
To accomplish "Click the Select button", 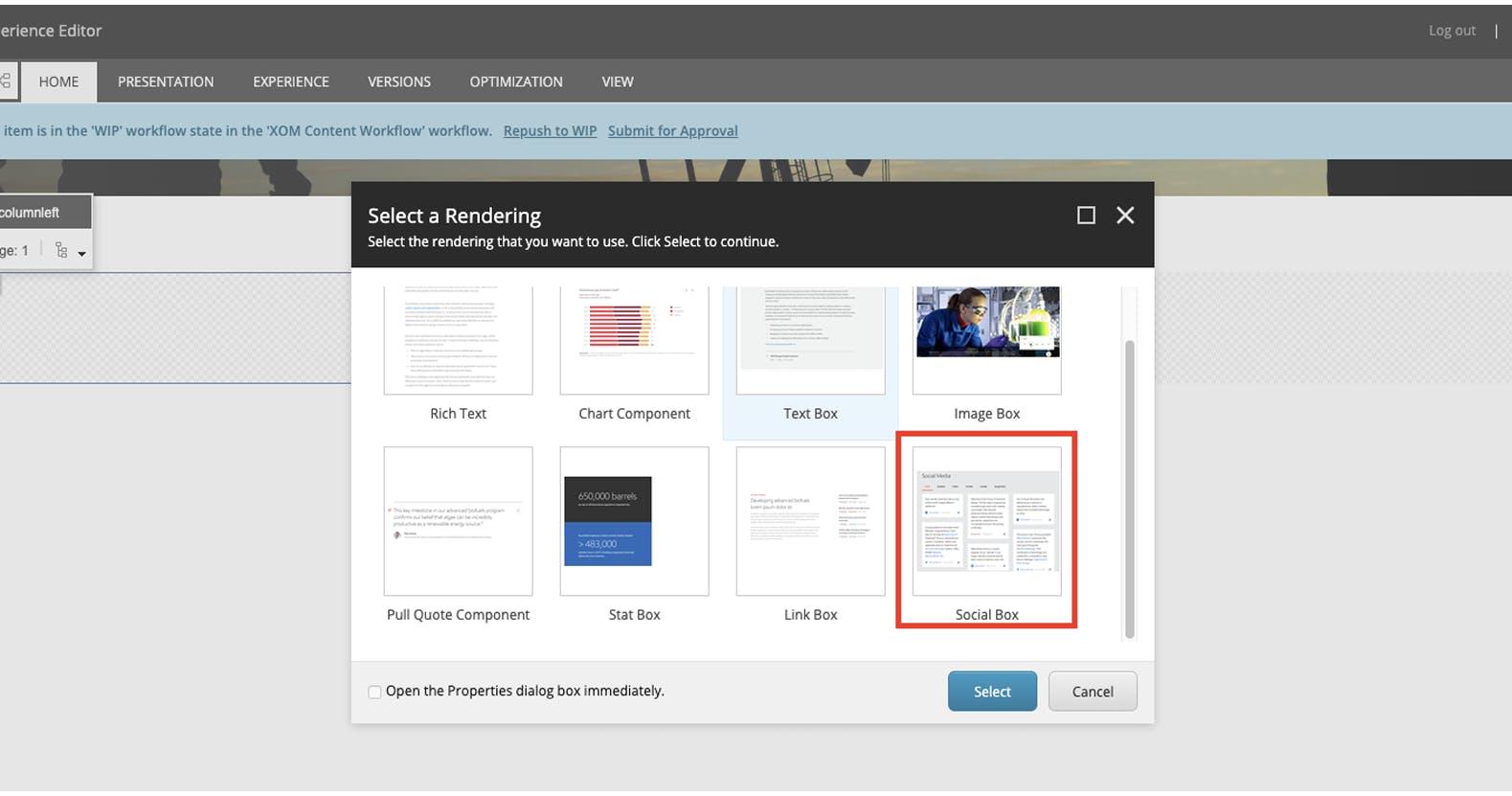I will [992, 692].
